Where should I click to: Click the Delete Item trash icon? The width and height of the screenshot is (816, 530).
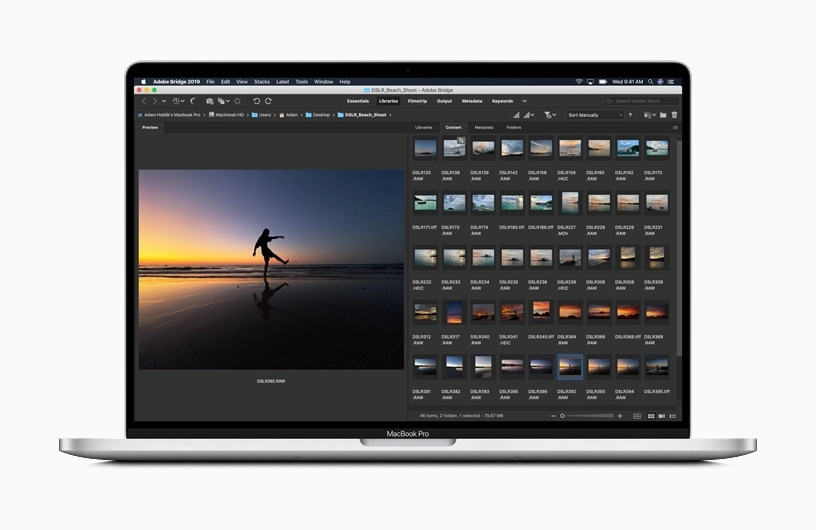tap(674, 115)
